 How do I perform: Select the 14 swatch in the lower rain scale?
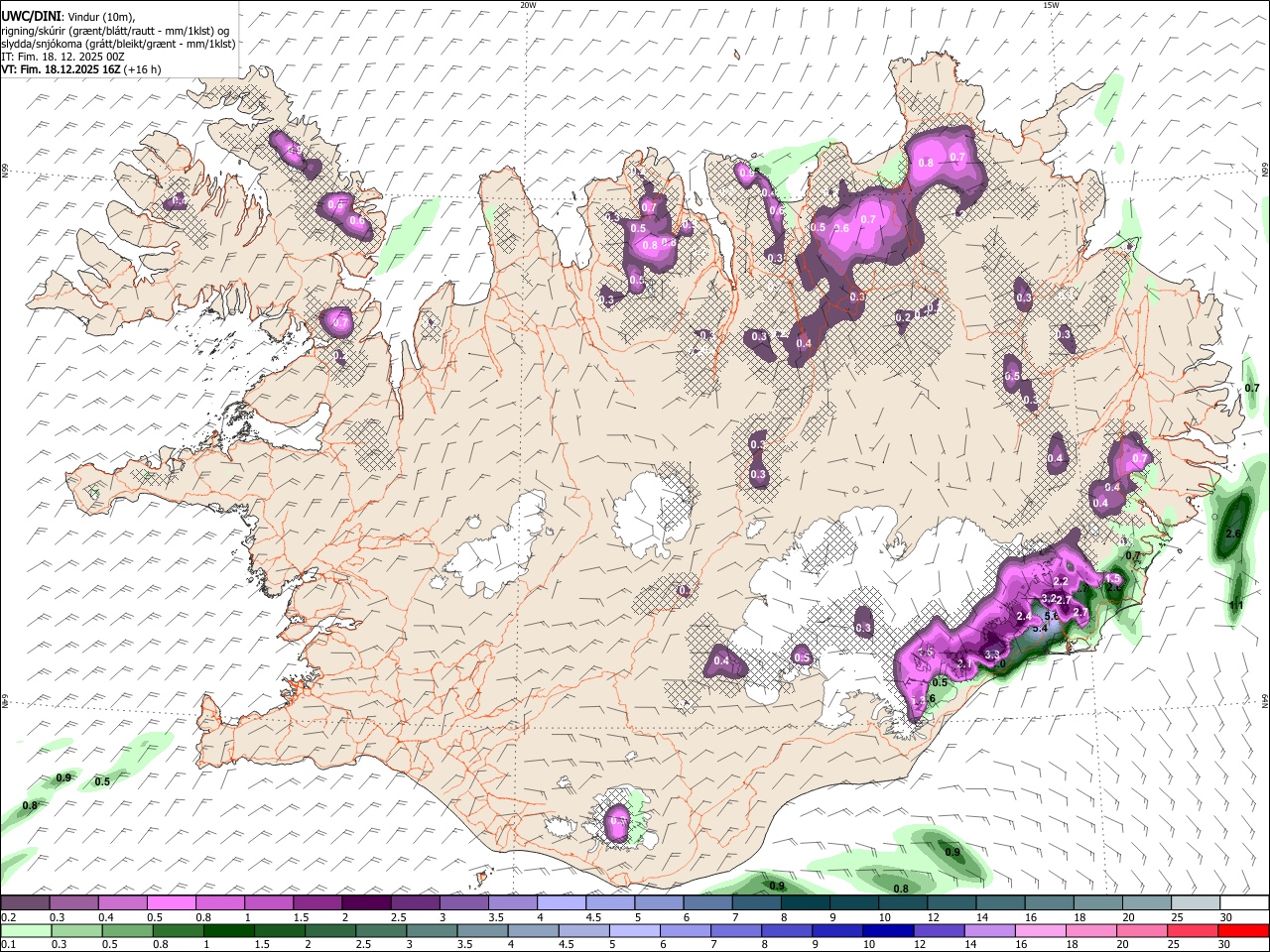[989, 931]
